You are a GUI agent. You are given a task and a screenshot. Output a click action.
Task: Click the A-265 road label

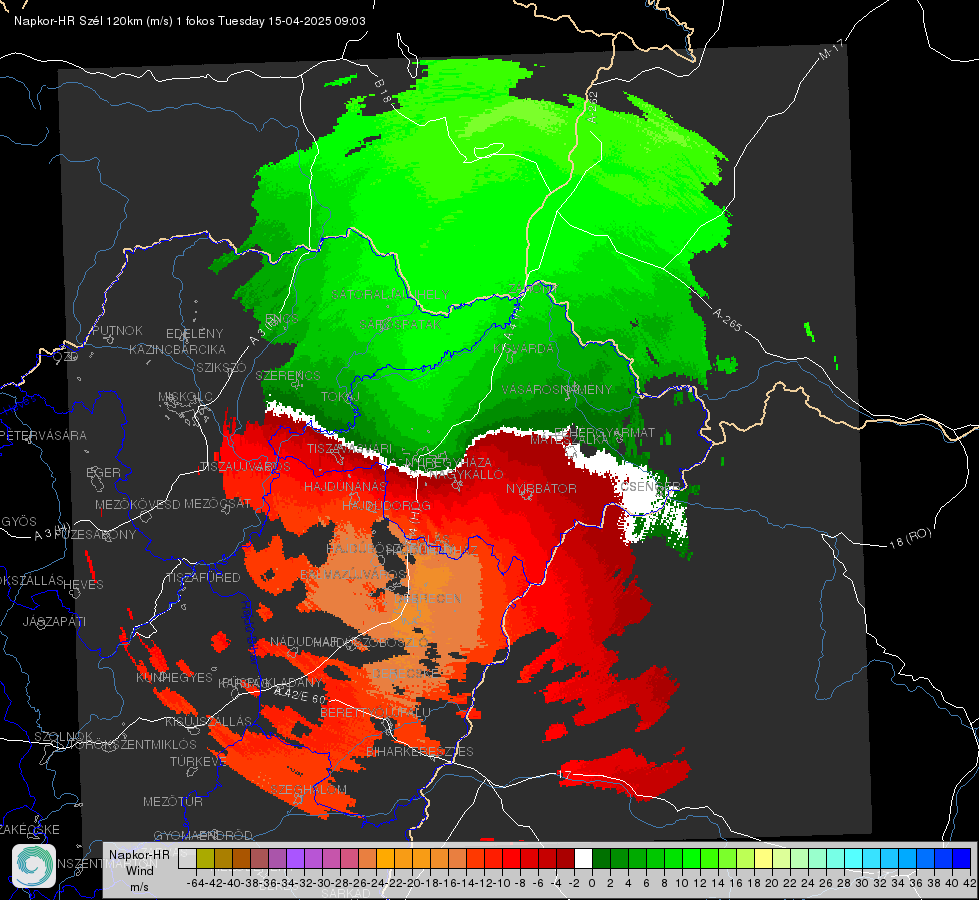tap(727, 320)
